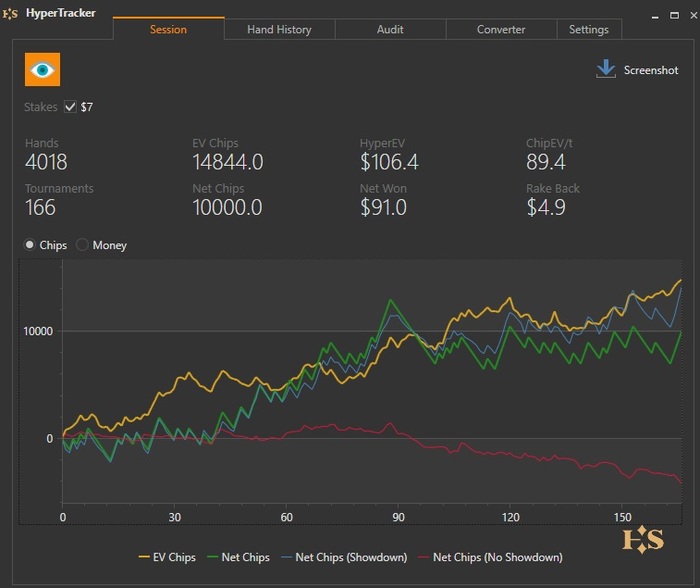
Task: Click the Rake Back value $4.9
Action: tap(546, 207)
